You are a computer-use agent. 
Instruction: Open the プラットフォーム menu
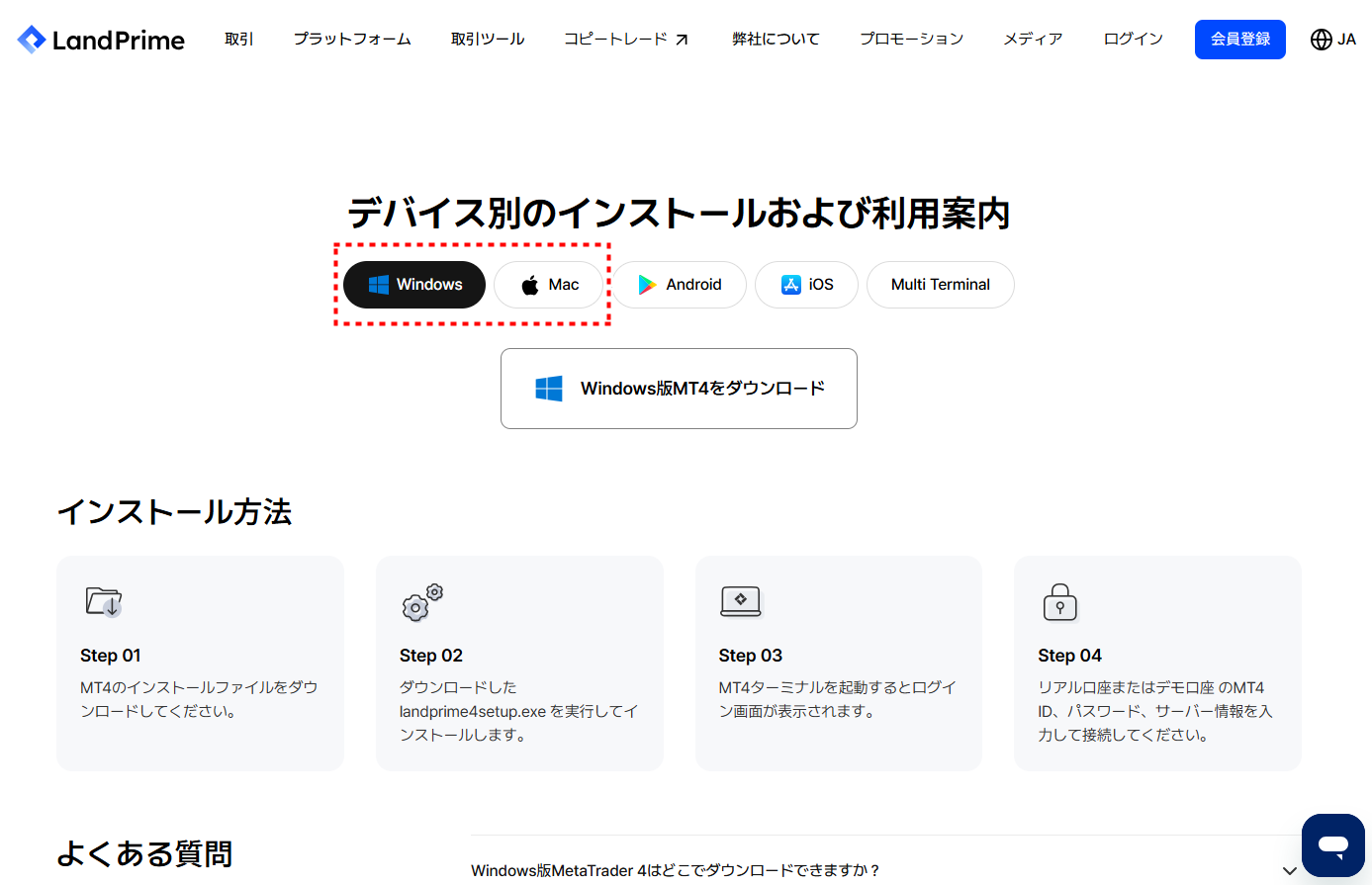(x=352, y=40)
